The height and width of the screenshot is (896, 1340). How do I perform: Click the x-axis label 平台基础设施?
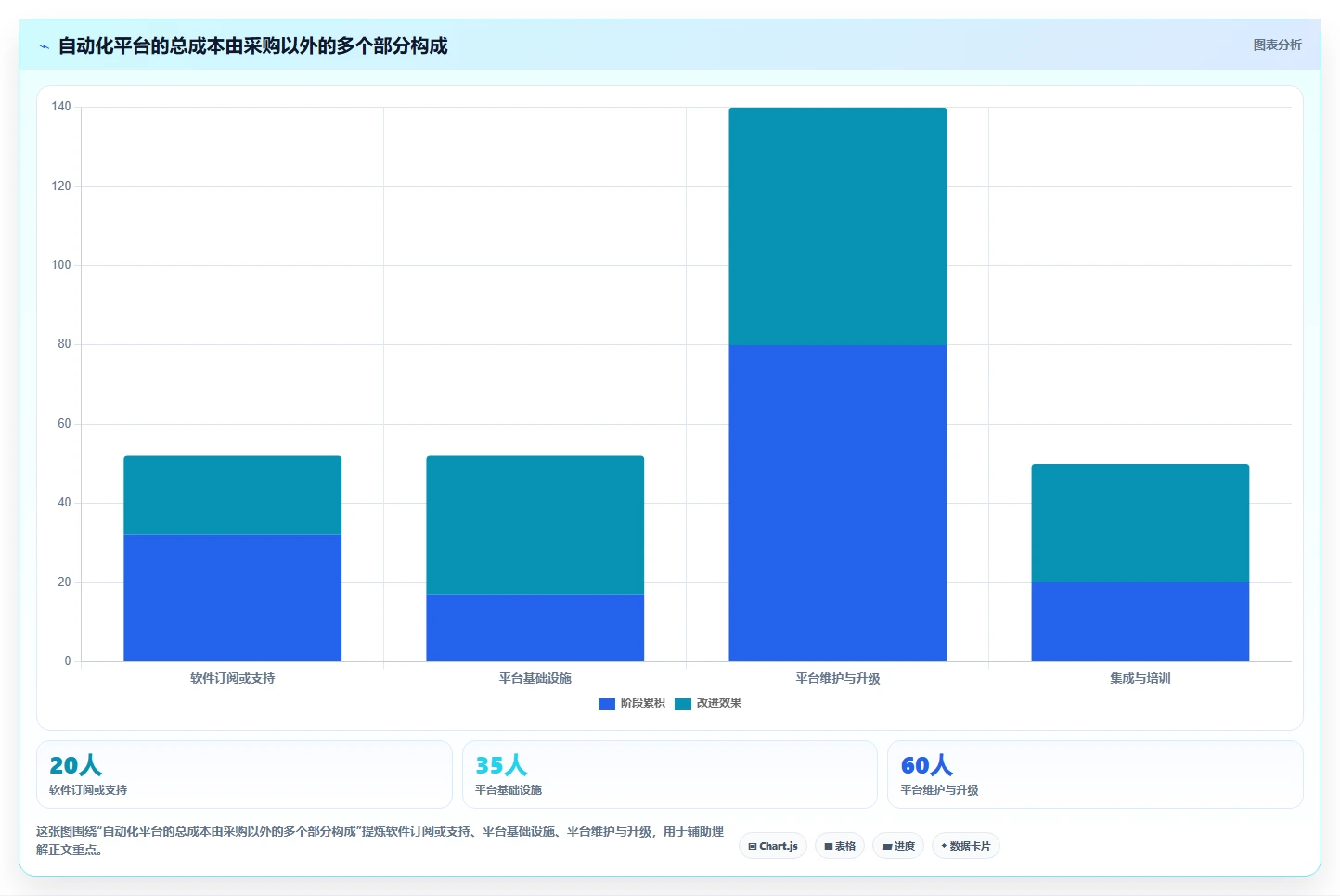pyautogui.click(x=535, y=678)
